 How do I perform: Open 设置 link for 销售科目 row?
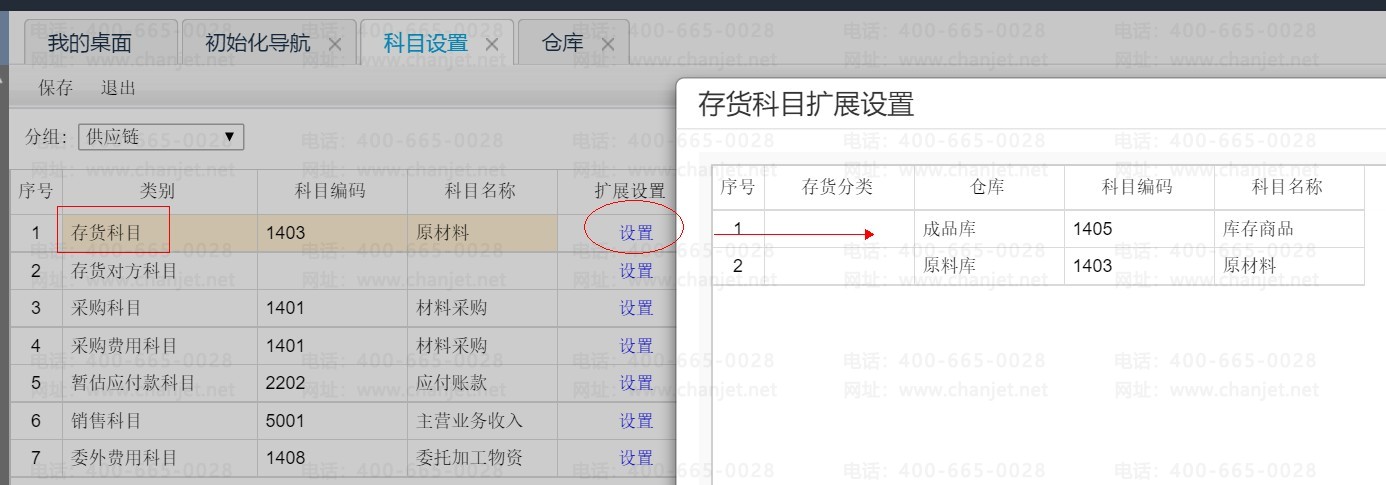pos(636,421)
